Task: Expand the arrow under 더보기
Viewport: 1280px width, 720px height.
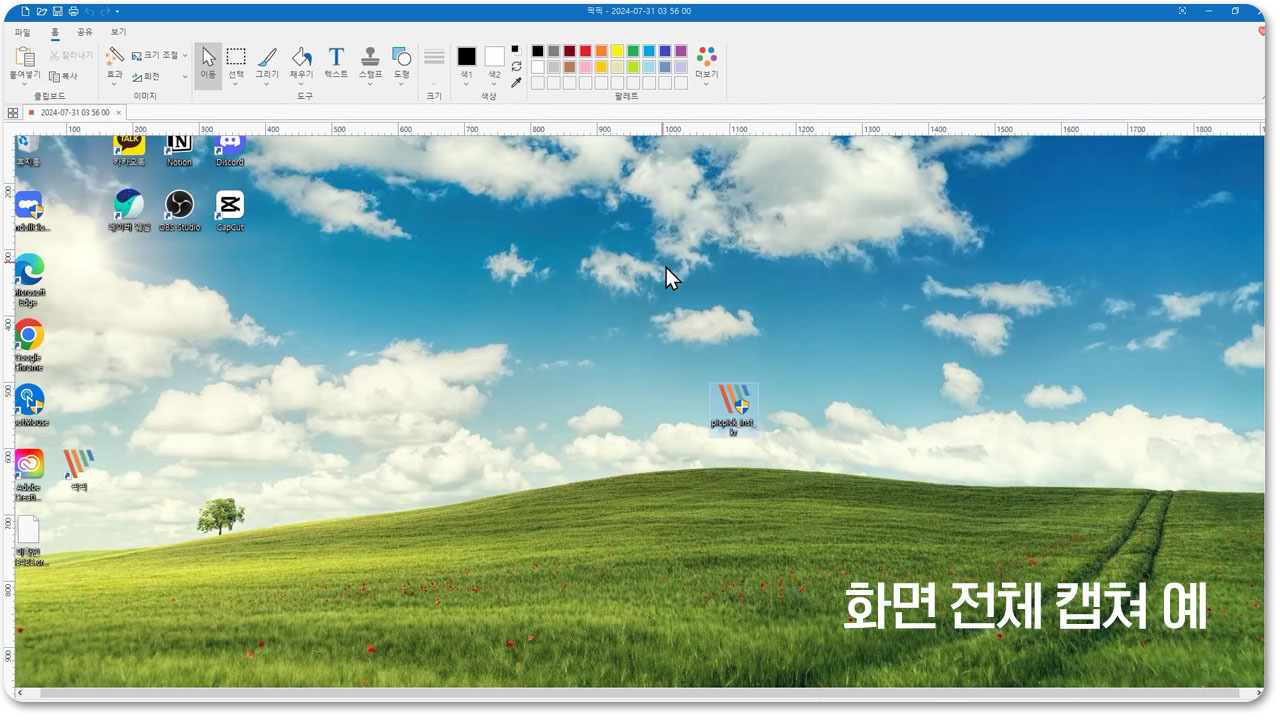Action: click(x=707, y=84)
